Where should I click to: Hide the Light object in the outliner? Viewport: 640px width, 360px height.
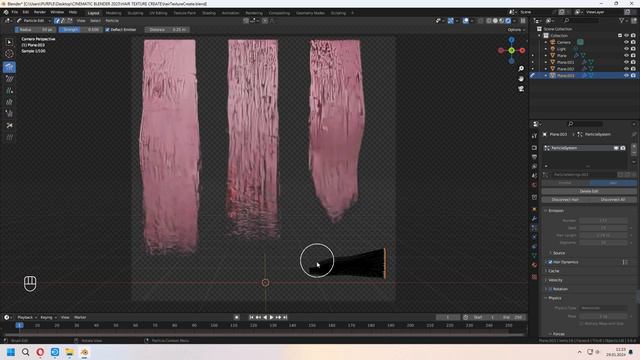tap(627, 49)
